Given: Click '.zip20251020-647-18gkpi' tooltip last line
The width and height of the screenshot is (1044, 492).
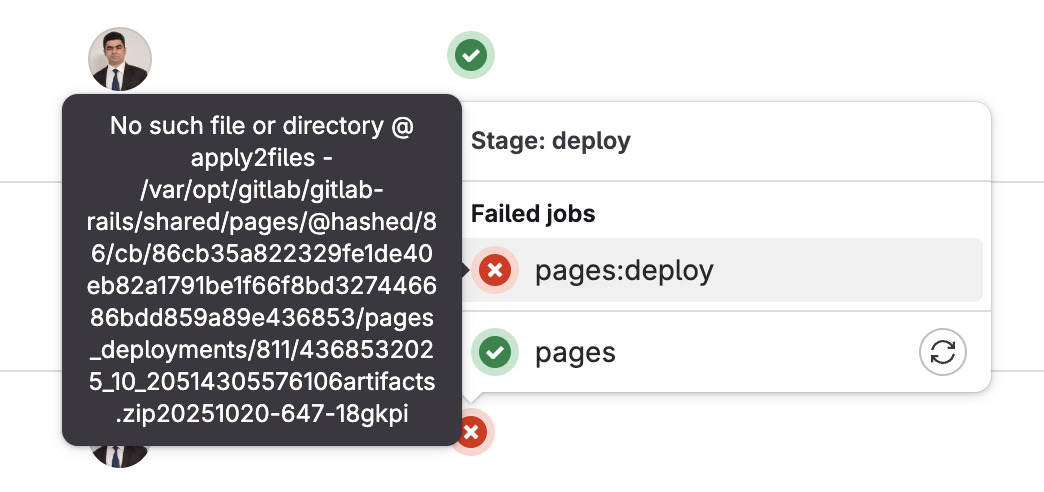Looking at the screenshot, I should coord(262,414).
